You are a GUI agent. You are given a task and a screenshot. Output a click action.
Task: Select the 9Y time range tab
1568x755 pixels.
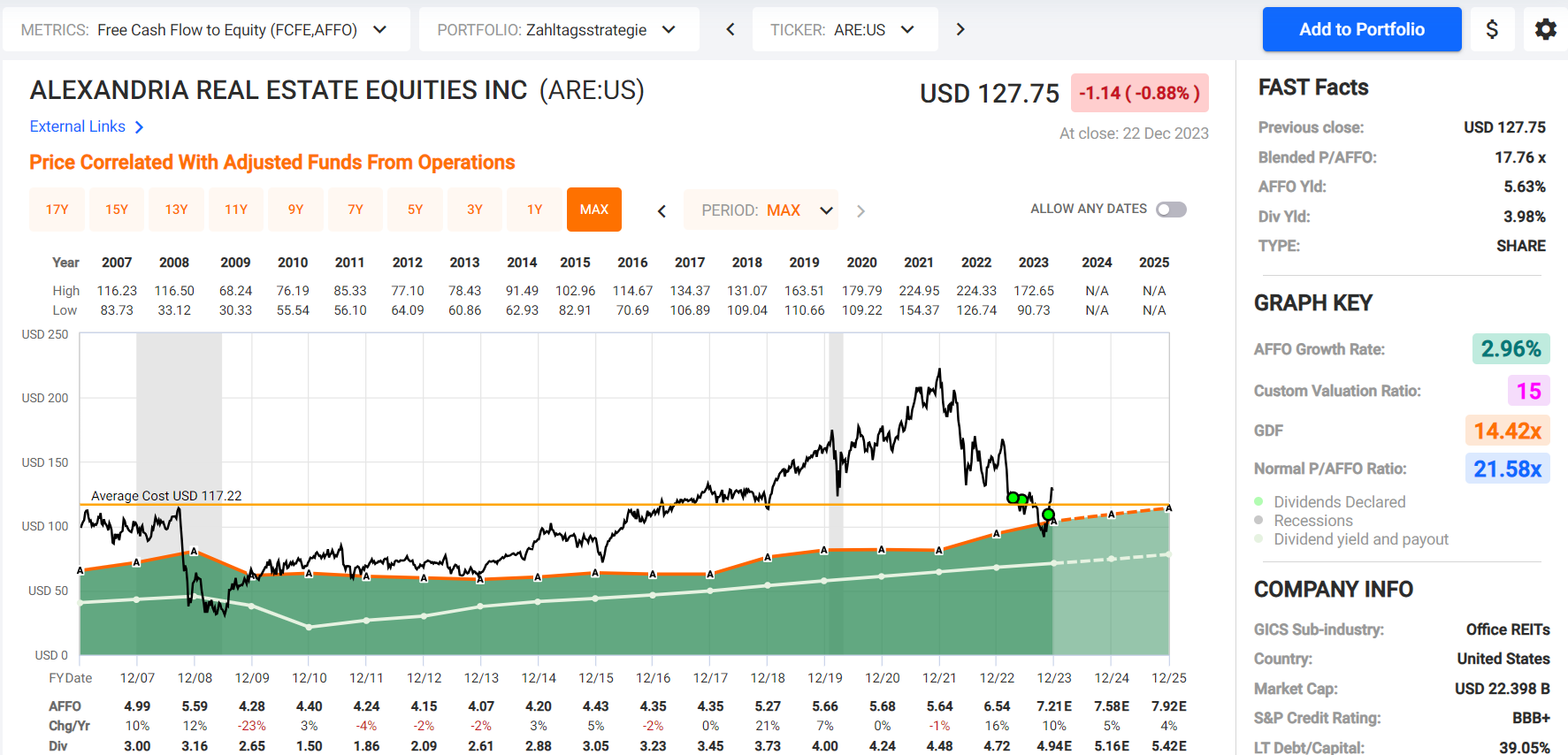296,210
